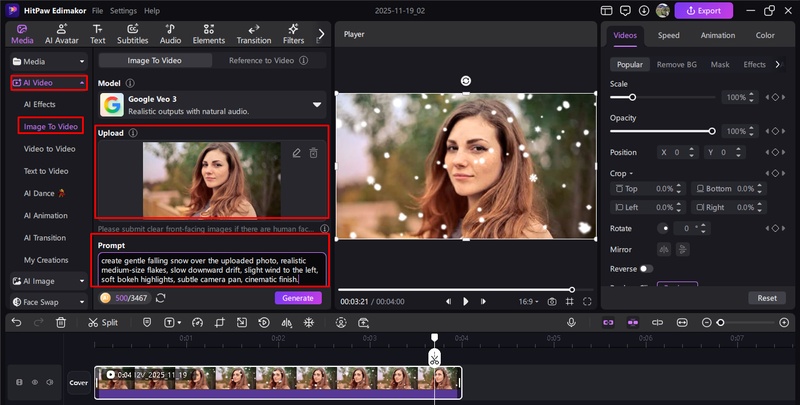This screenshot has height=405, width=800.
Task: Select the Remove BG sub-tab
Action: [677, 64]
